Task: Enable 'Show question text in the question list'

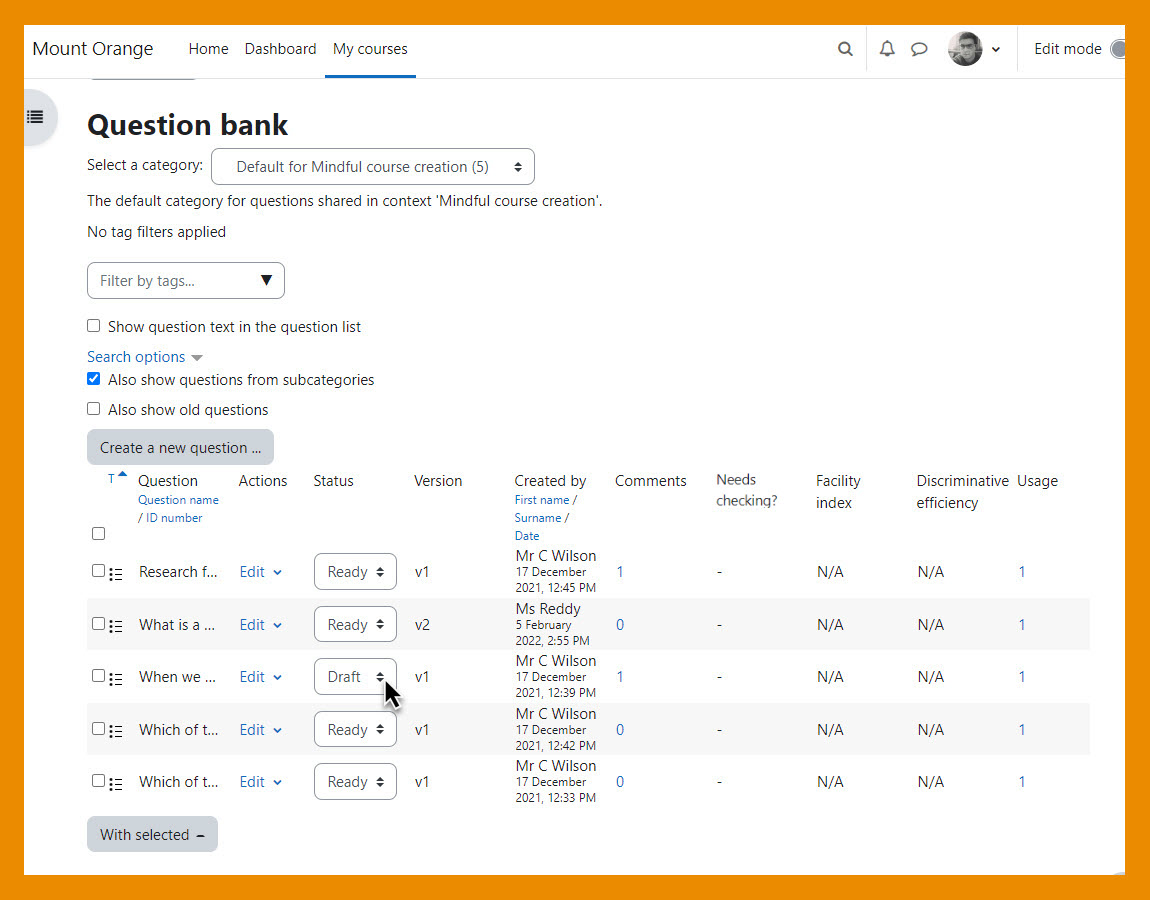Action: tap(94, 326)
